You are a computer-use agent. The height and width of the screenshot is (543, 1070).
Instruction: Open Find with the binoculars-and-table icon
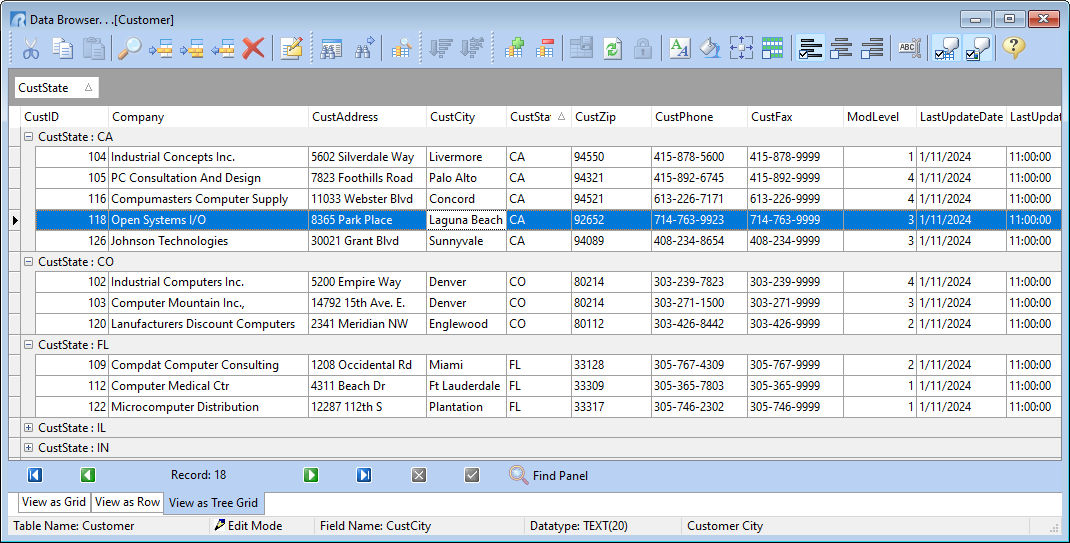pyautogui.click(x=332, y=48)
